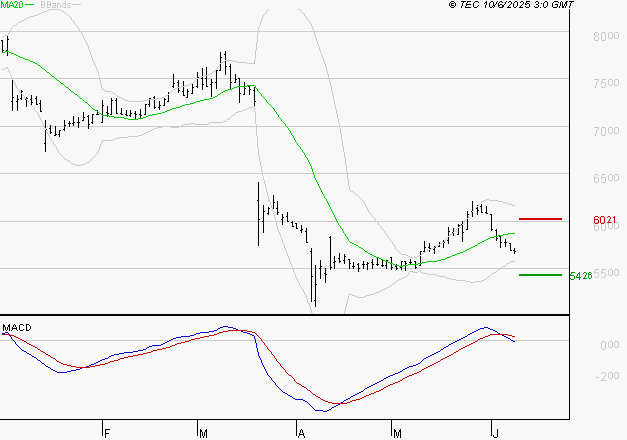The height and width of the screenshot is (440, 627).
Task: Select the 6500 price axis label
Action: pyautogui.click(x=606, y=178)
